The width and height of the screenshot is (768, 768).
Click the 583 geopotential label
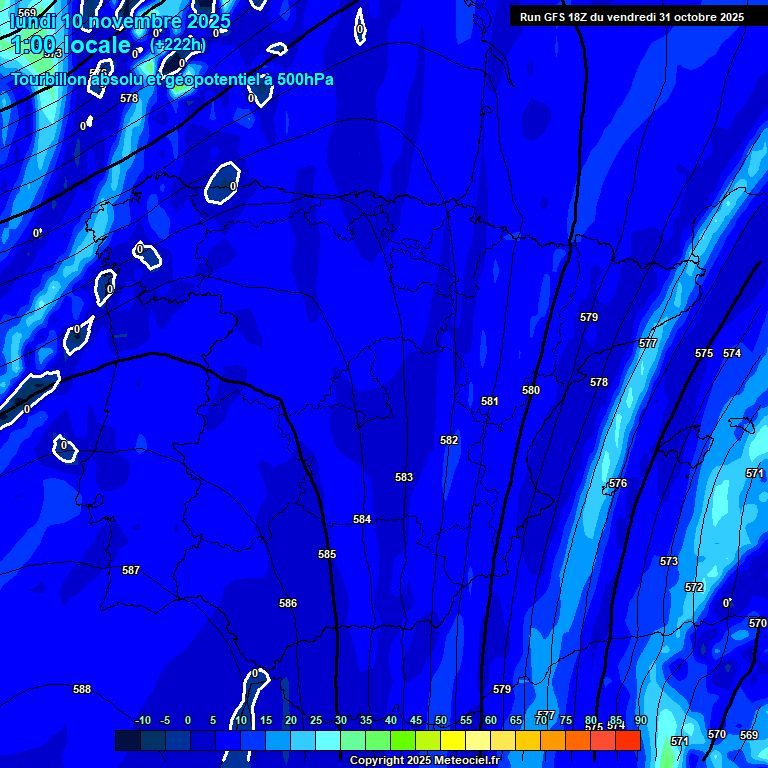point(404,477)
